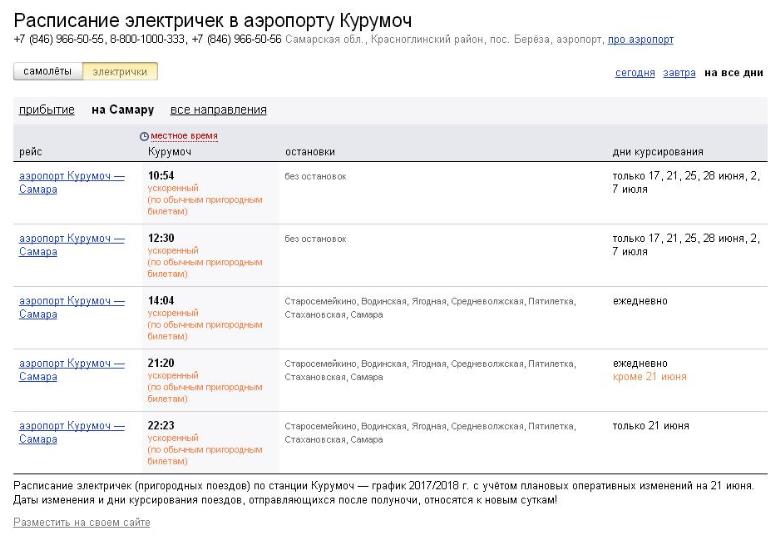Open the route link for the 22:23 train
780x553 pixels.
pyautogui.click(x=71, y=432)
